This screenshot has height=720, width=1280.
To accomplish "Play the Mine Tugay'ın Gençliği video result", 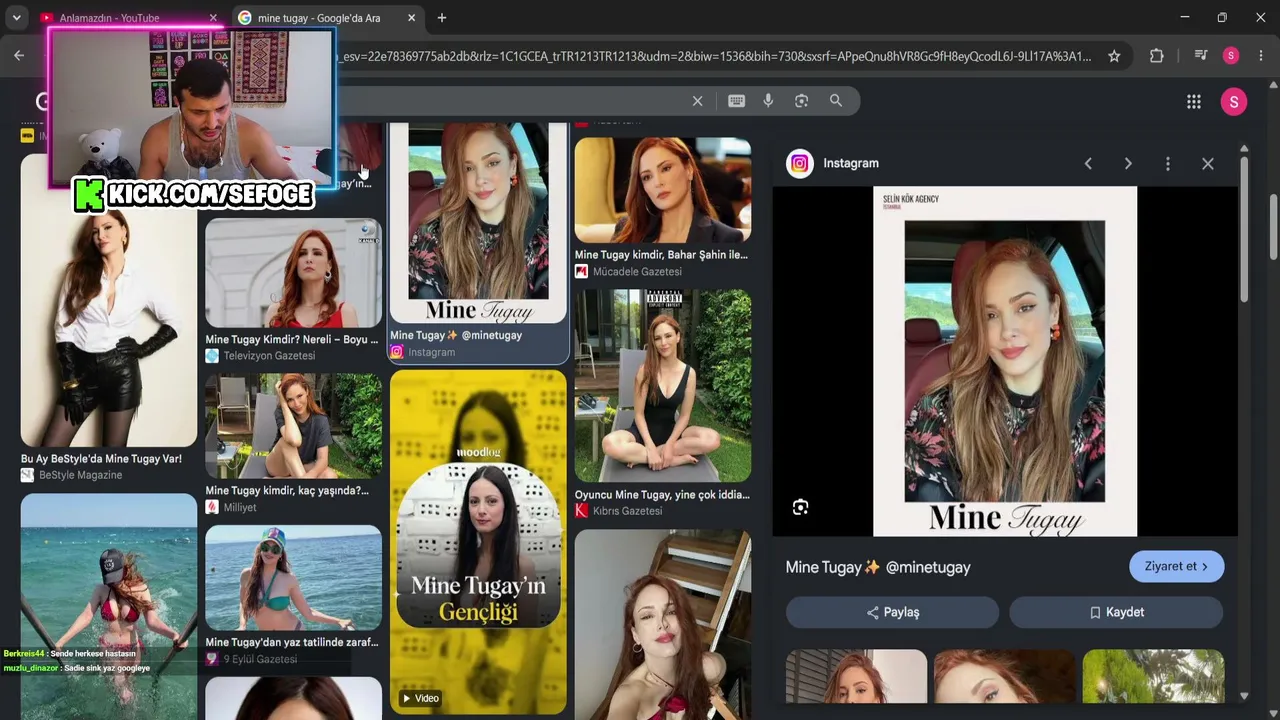I will (478, 543).
